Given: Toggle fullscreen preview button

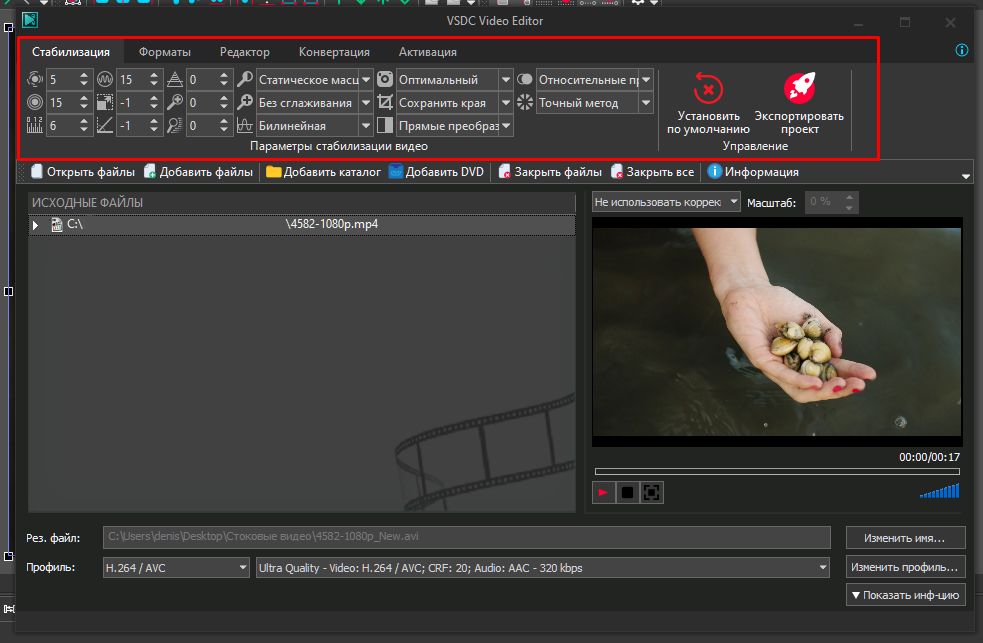Looking at the screenshot, I should 651,493.
